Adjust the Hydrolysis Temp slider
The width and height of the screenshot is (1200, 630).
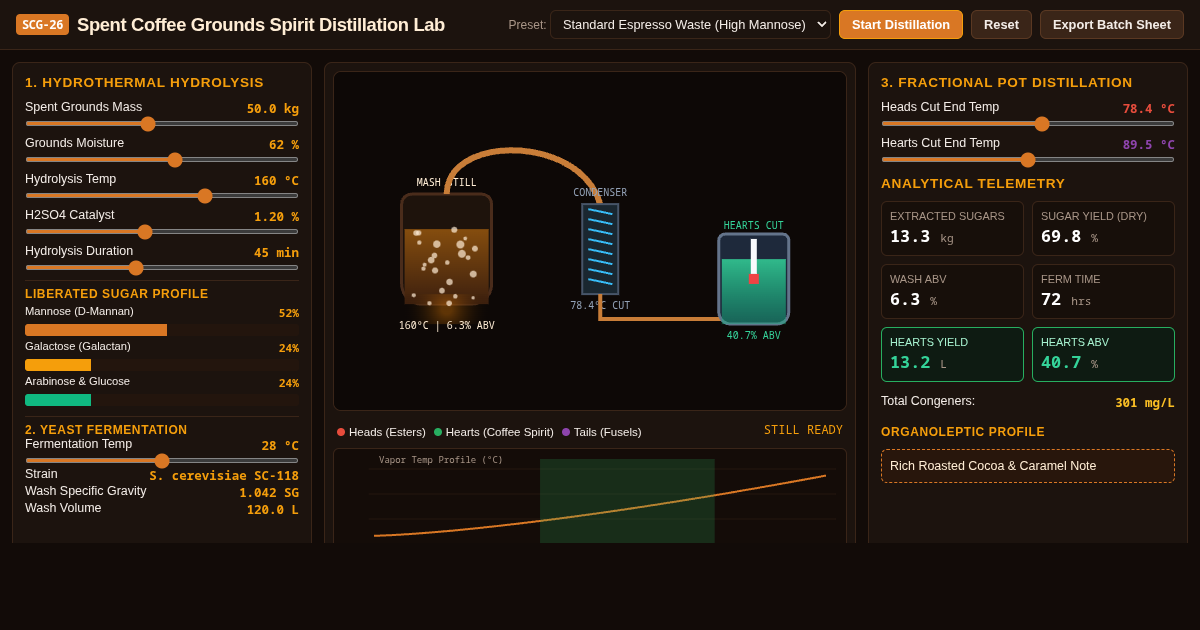click(x=162, y=196)
